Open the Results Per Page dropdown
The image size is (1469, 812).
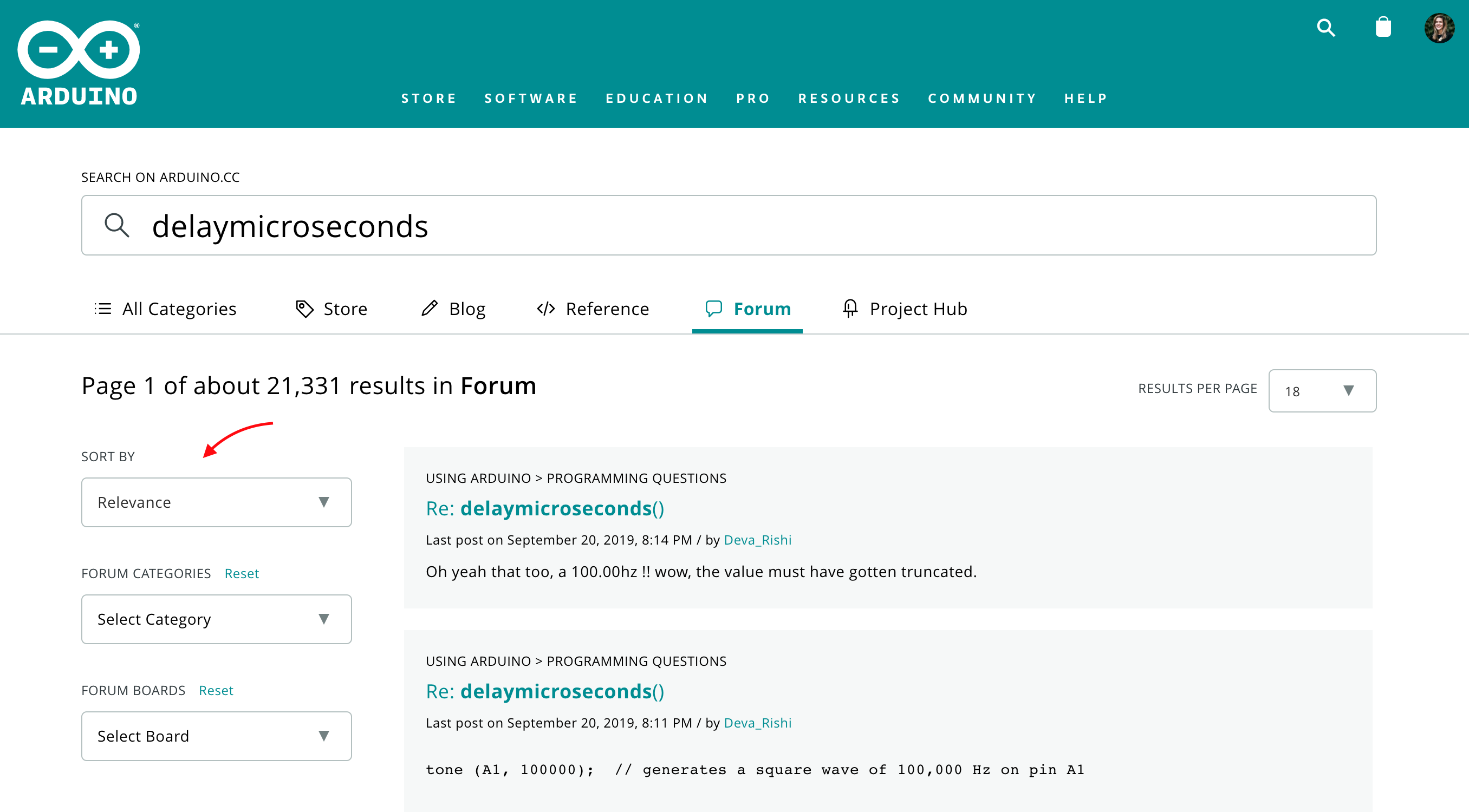click(x=1322, y=391)
